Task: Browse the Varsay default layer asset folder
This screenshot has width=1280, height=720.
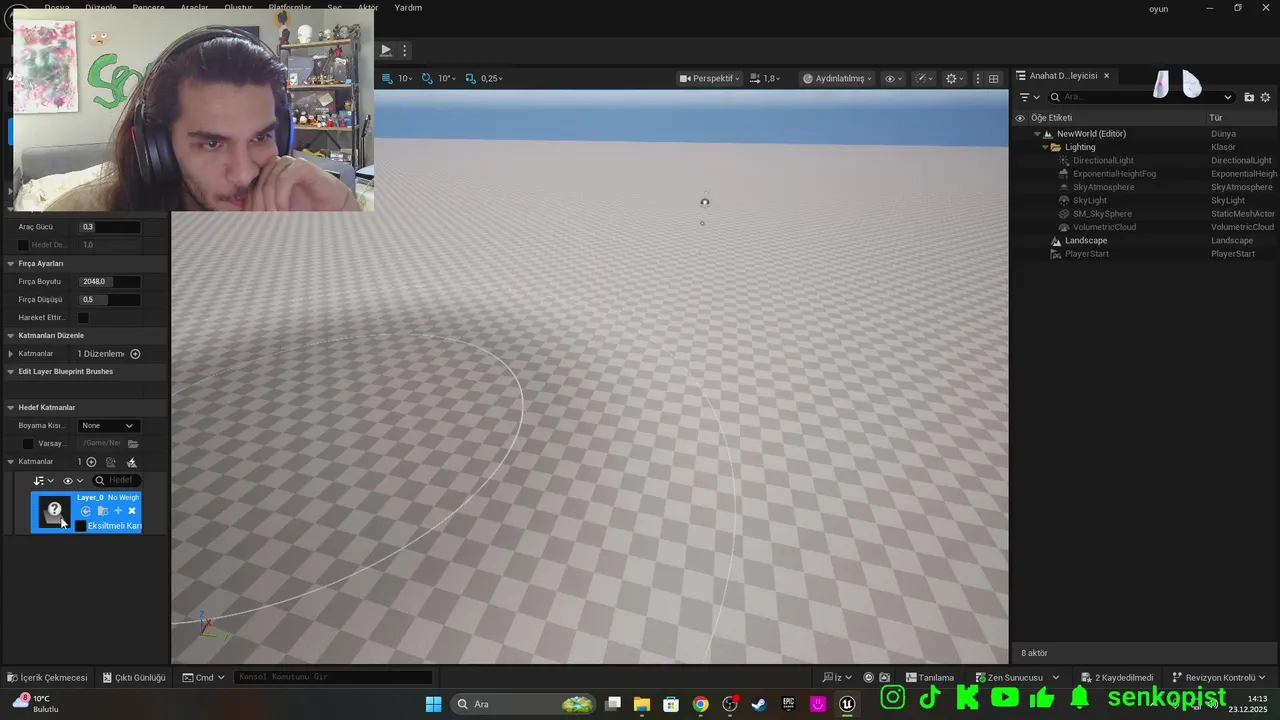Action: coord(133,443)
